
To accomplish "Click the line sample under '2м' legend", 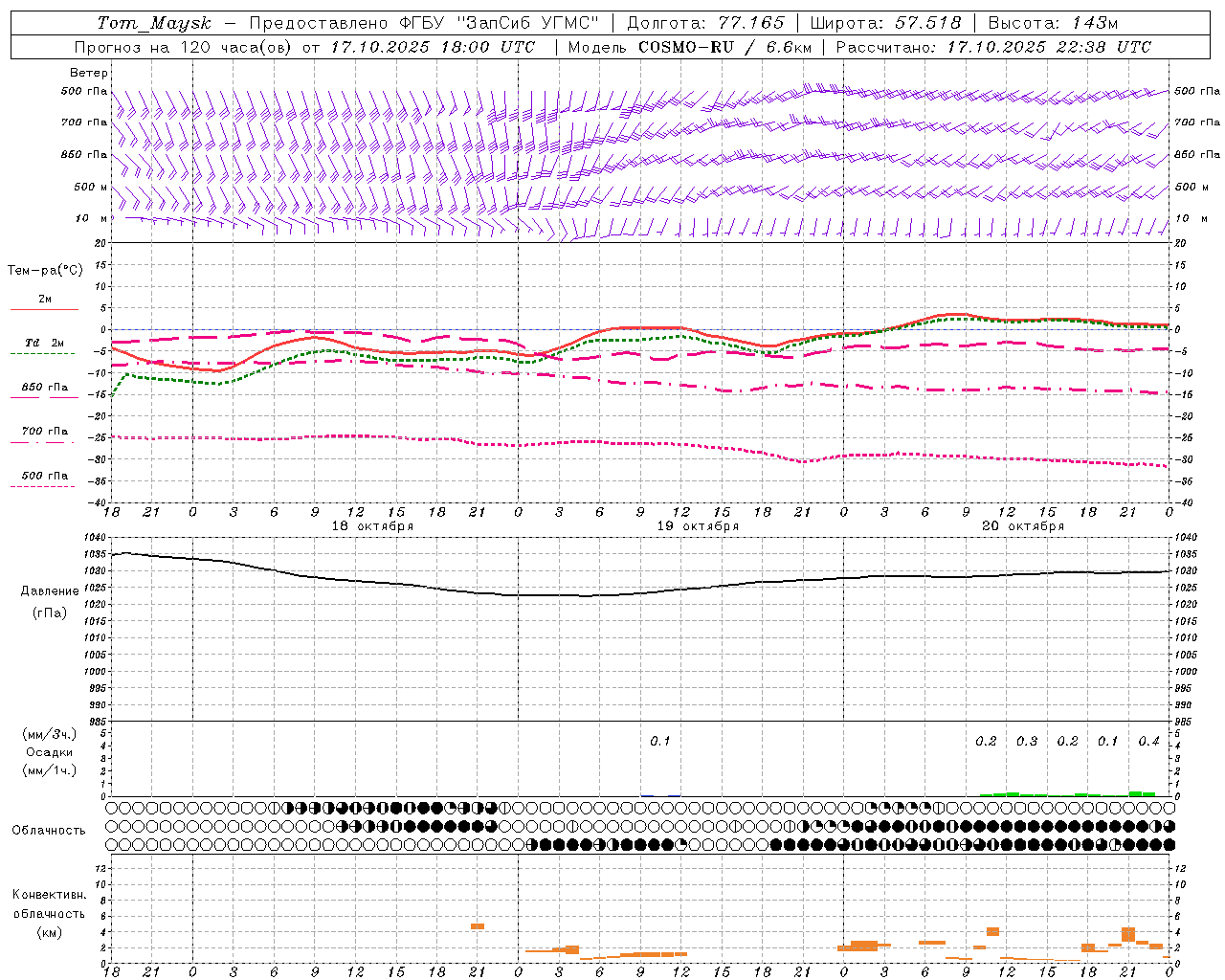I will (44, 310).
